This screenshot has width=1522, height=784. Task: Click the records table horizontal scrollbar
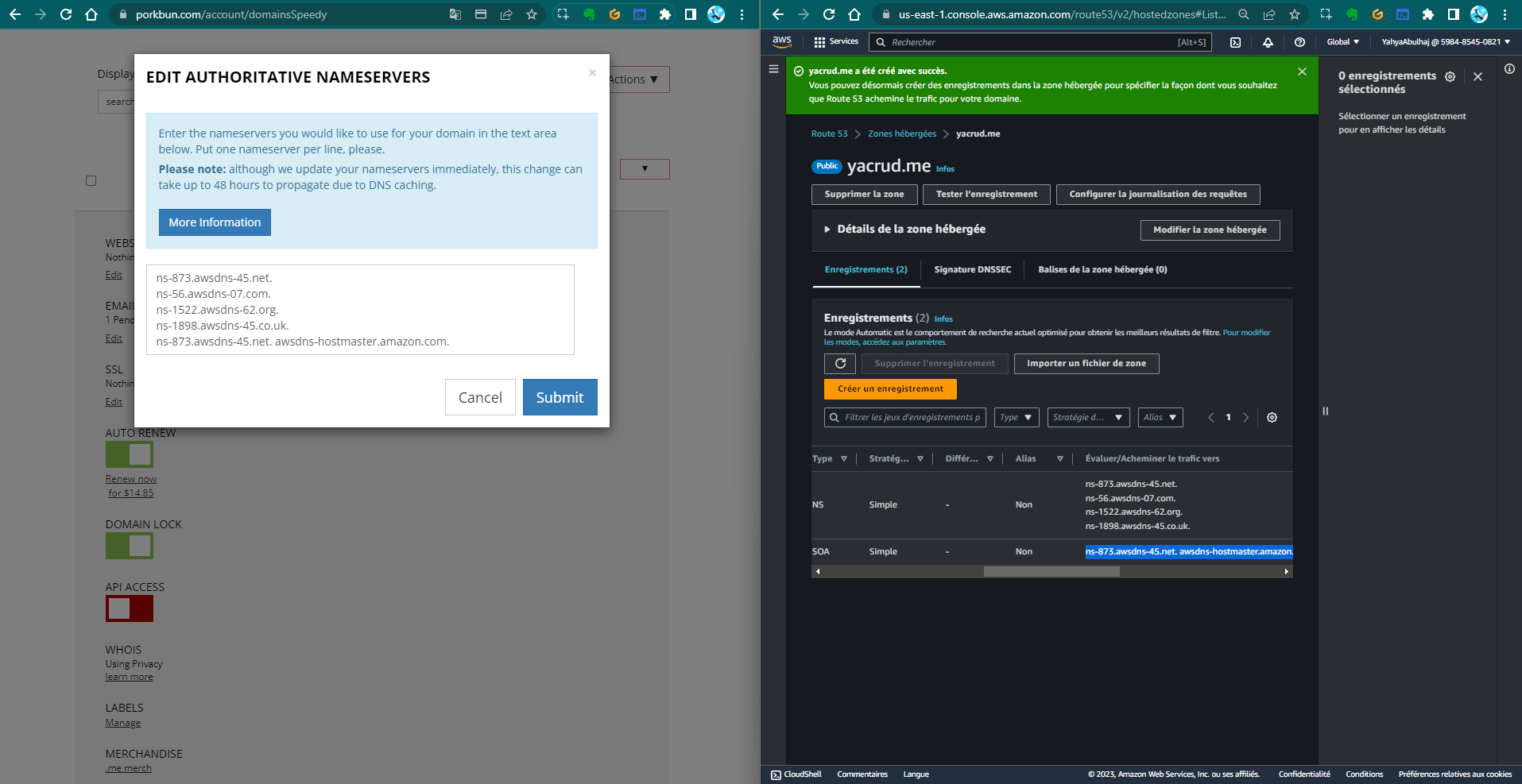pos(1051,572)
